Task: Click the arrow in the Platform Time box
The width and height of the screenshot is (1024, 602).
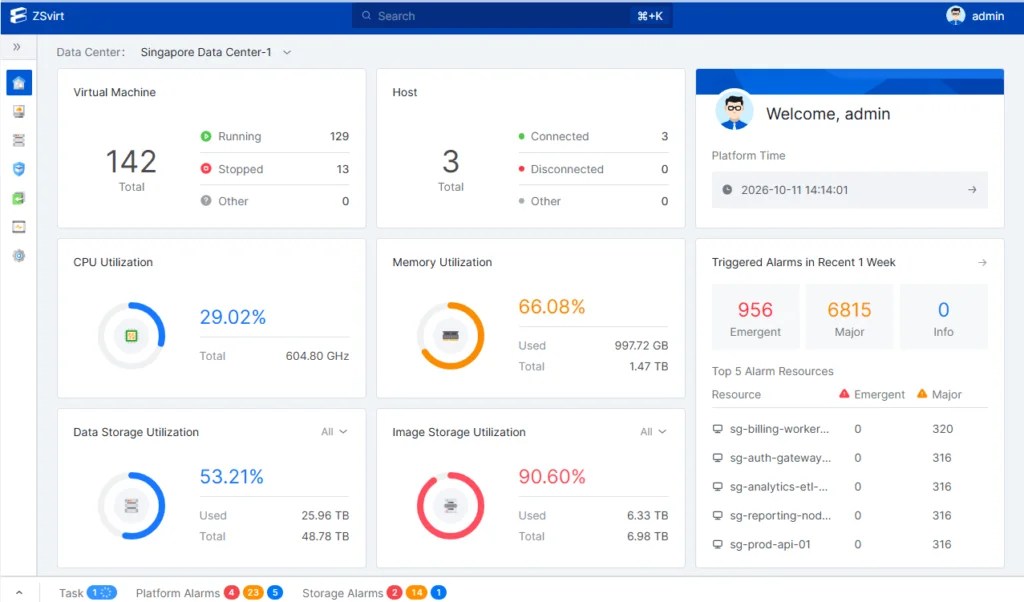Action: [x=972, y=190]
